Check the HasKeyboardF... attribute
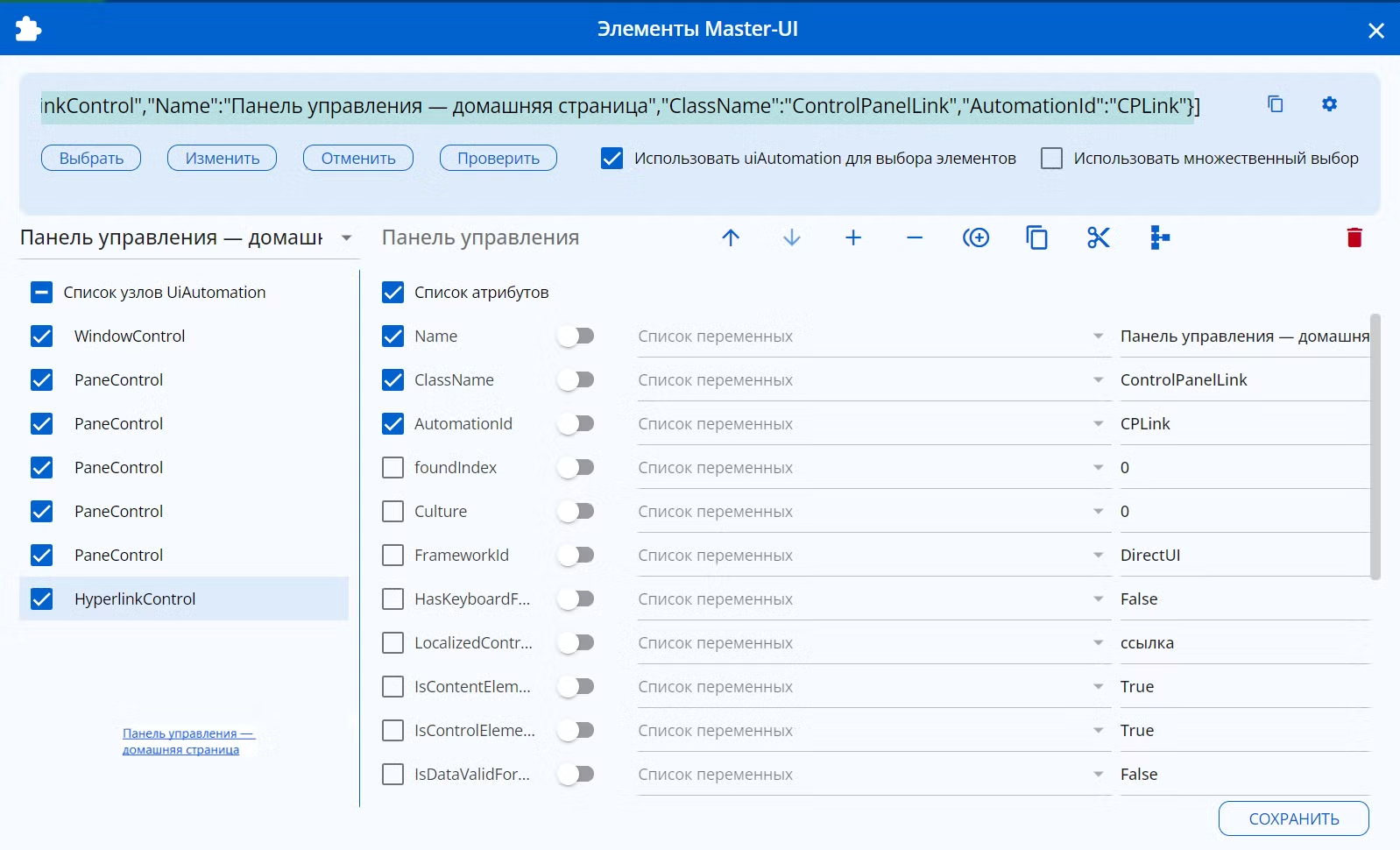Viewport: 1400px width, 850px height. coord(392,599)
